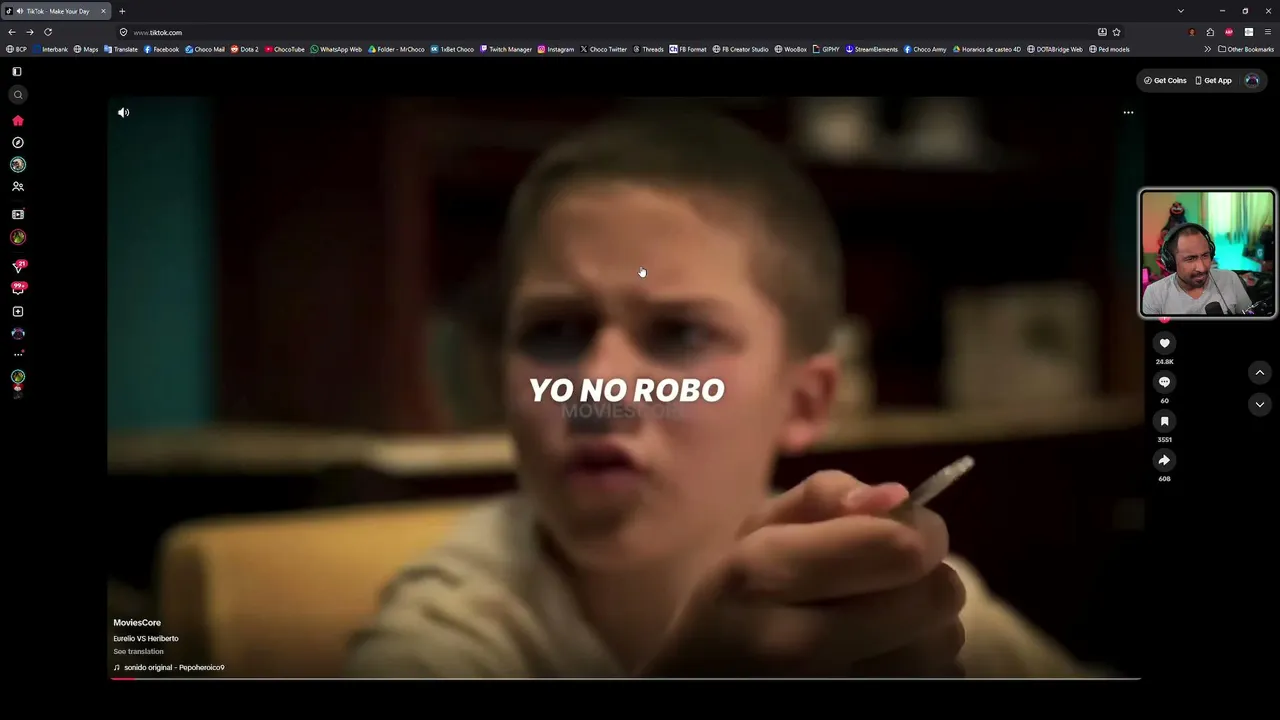Open TikTok search from the sidebar
Viewport: 1280px width, 720px height.
click(18, 95)
